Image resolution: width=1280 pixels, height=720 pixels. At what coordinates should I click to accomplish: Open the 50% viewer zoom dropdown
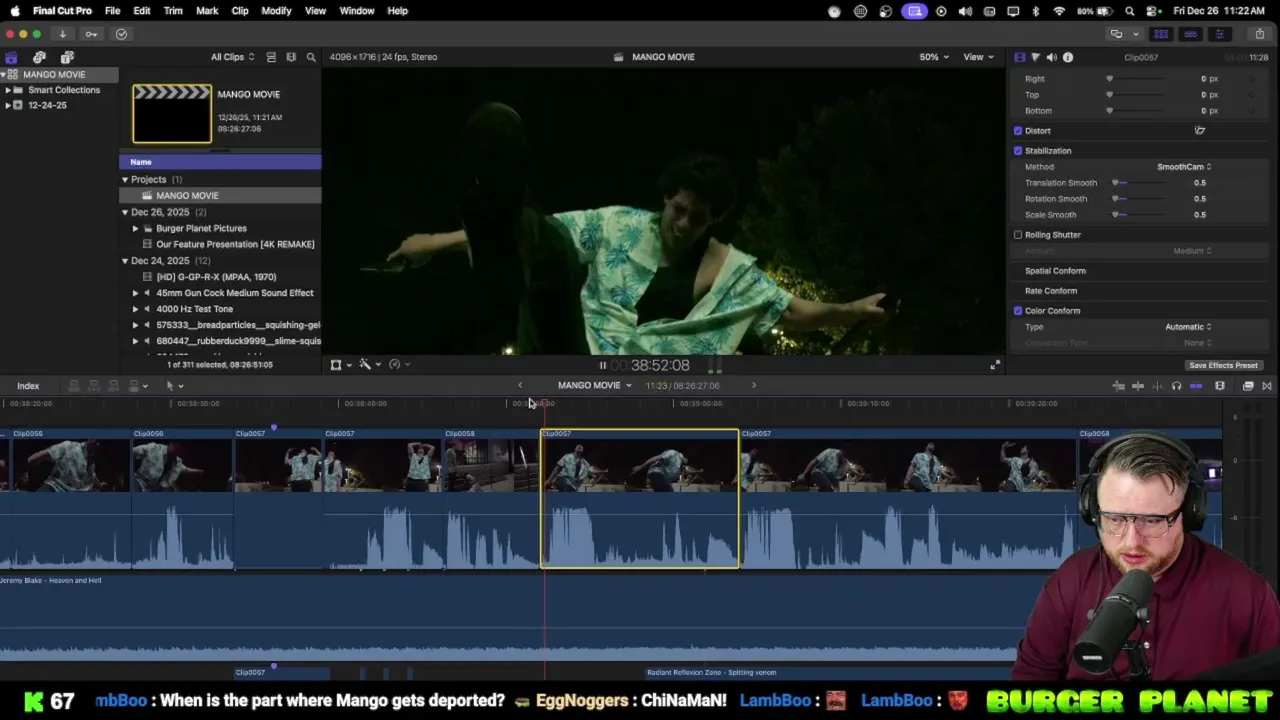(934, 57)
